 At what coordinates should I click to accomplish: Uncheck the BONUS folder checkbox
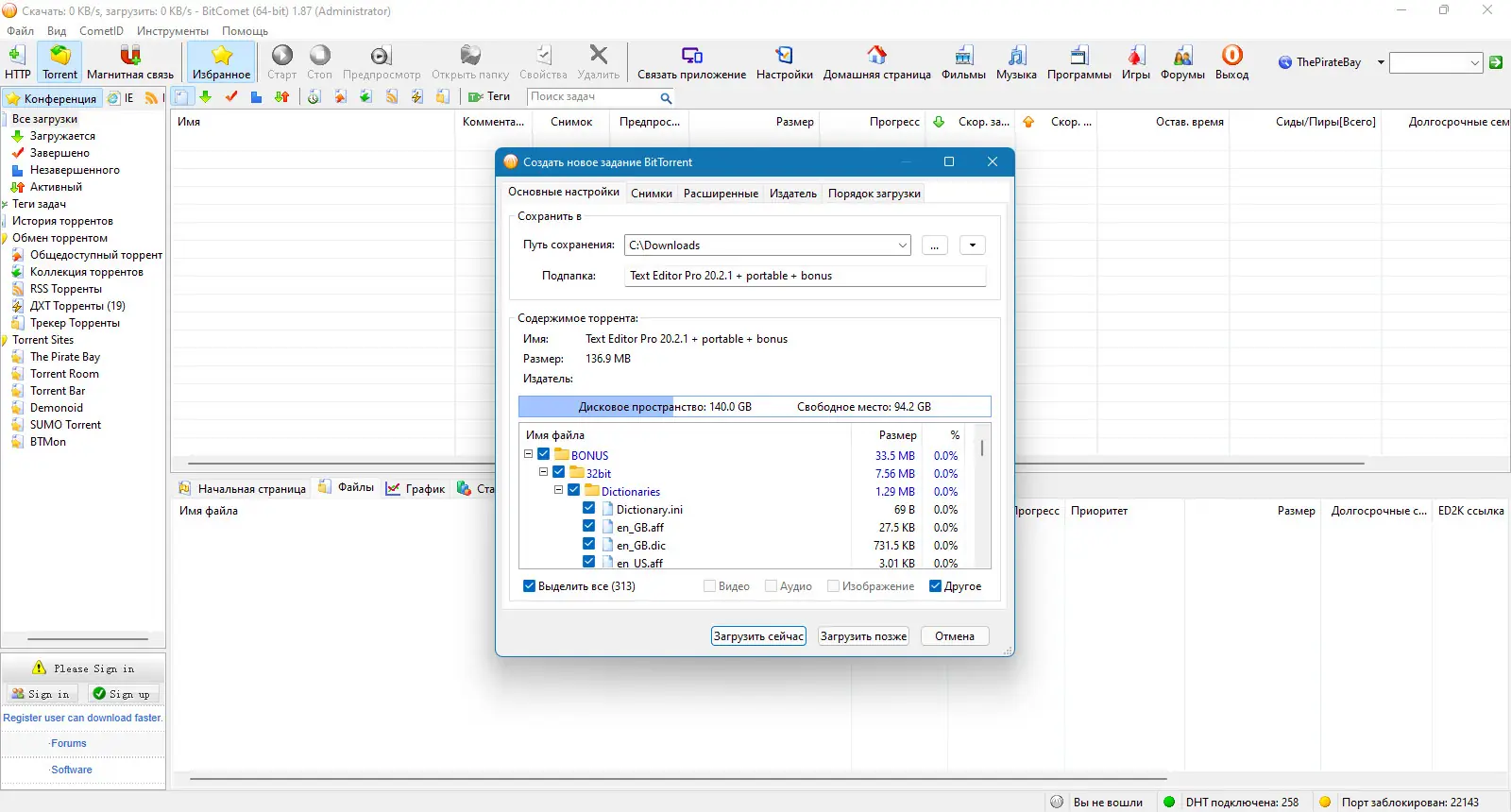coord(544,454)
